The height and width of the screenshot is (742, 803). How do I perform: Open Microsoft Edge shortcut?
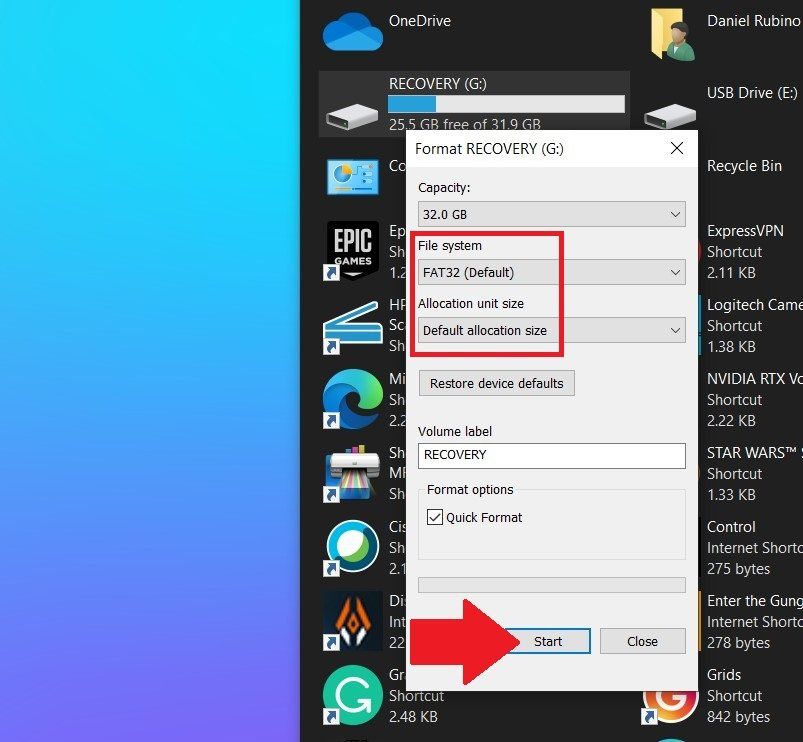352,398
